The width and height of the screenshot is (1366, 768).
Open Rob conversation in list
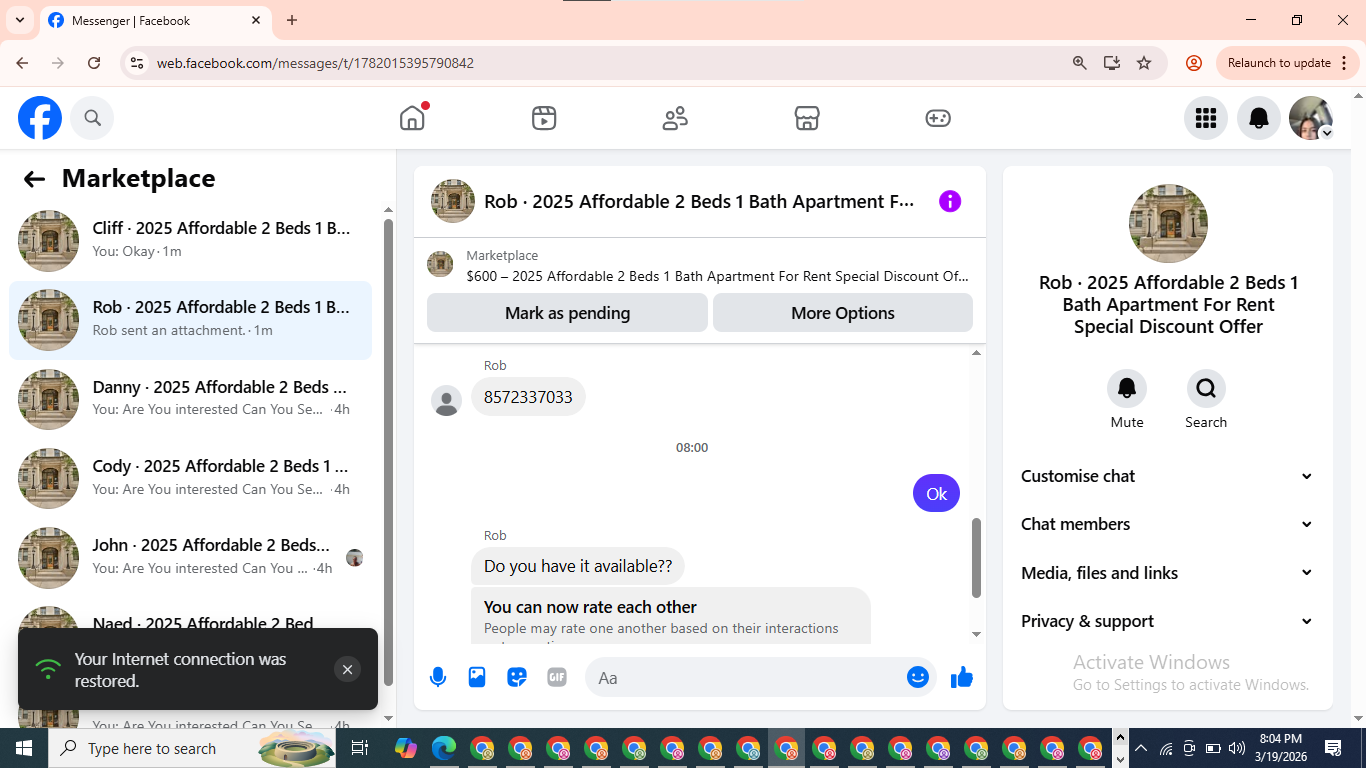coord(190,320)
